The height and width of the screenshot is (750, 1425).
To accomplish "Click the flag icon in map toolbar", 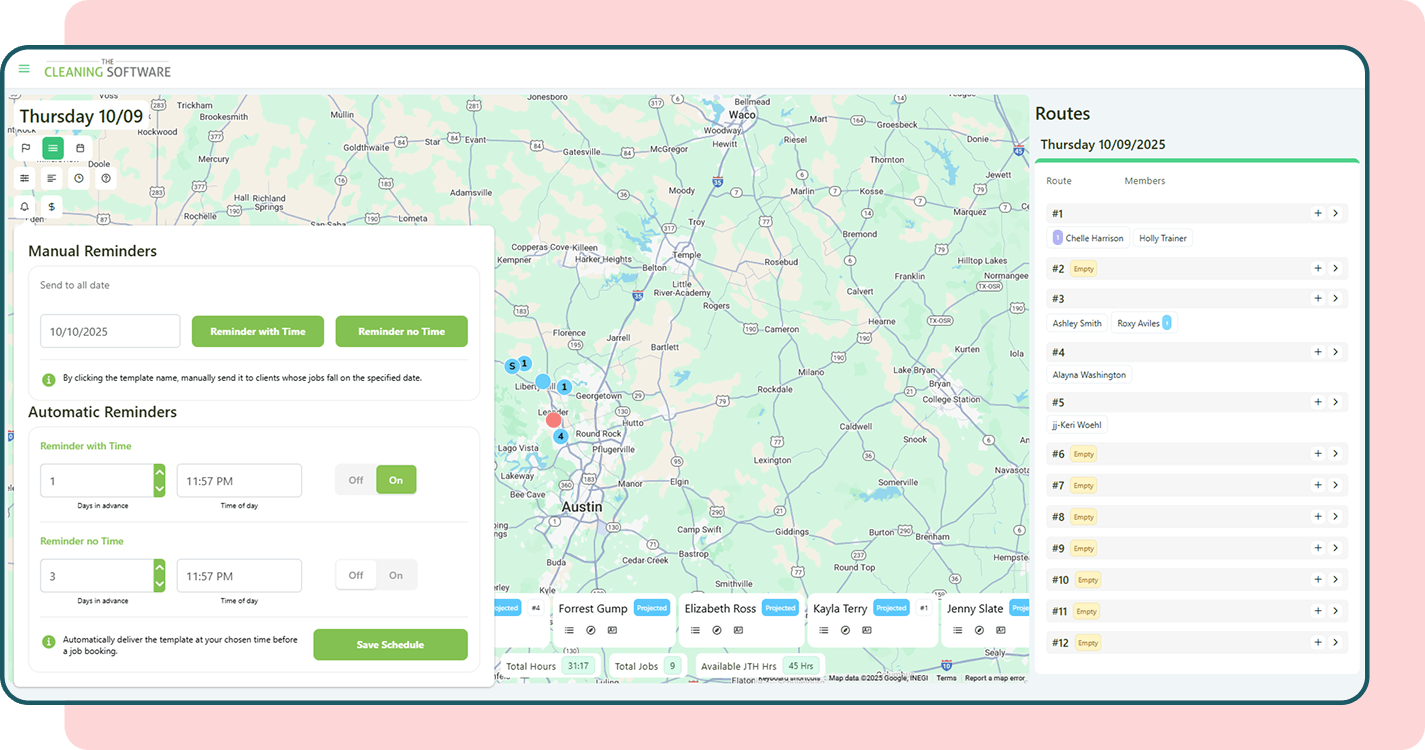I will [x=26, y=148].
